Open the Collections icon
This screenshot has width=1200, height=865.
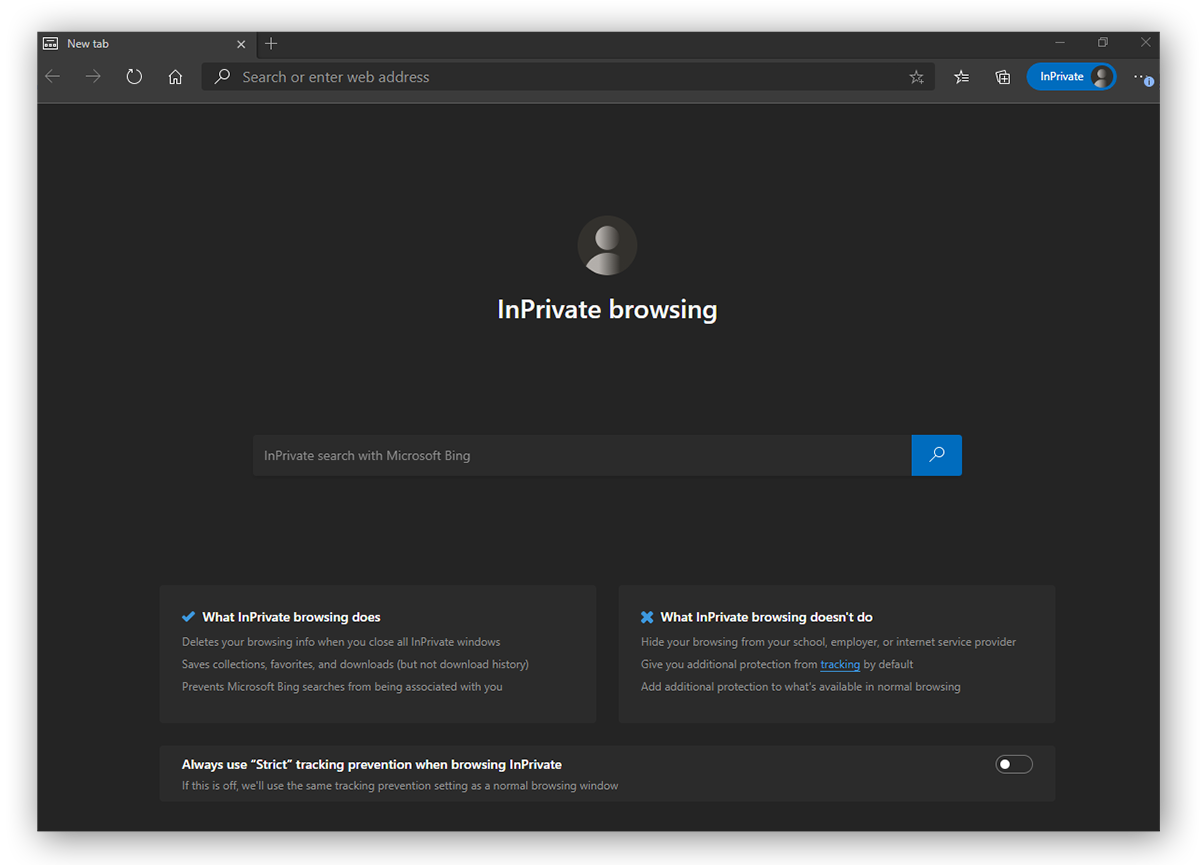(1002, 77)
